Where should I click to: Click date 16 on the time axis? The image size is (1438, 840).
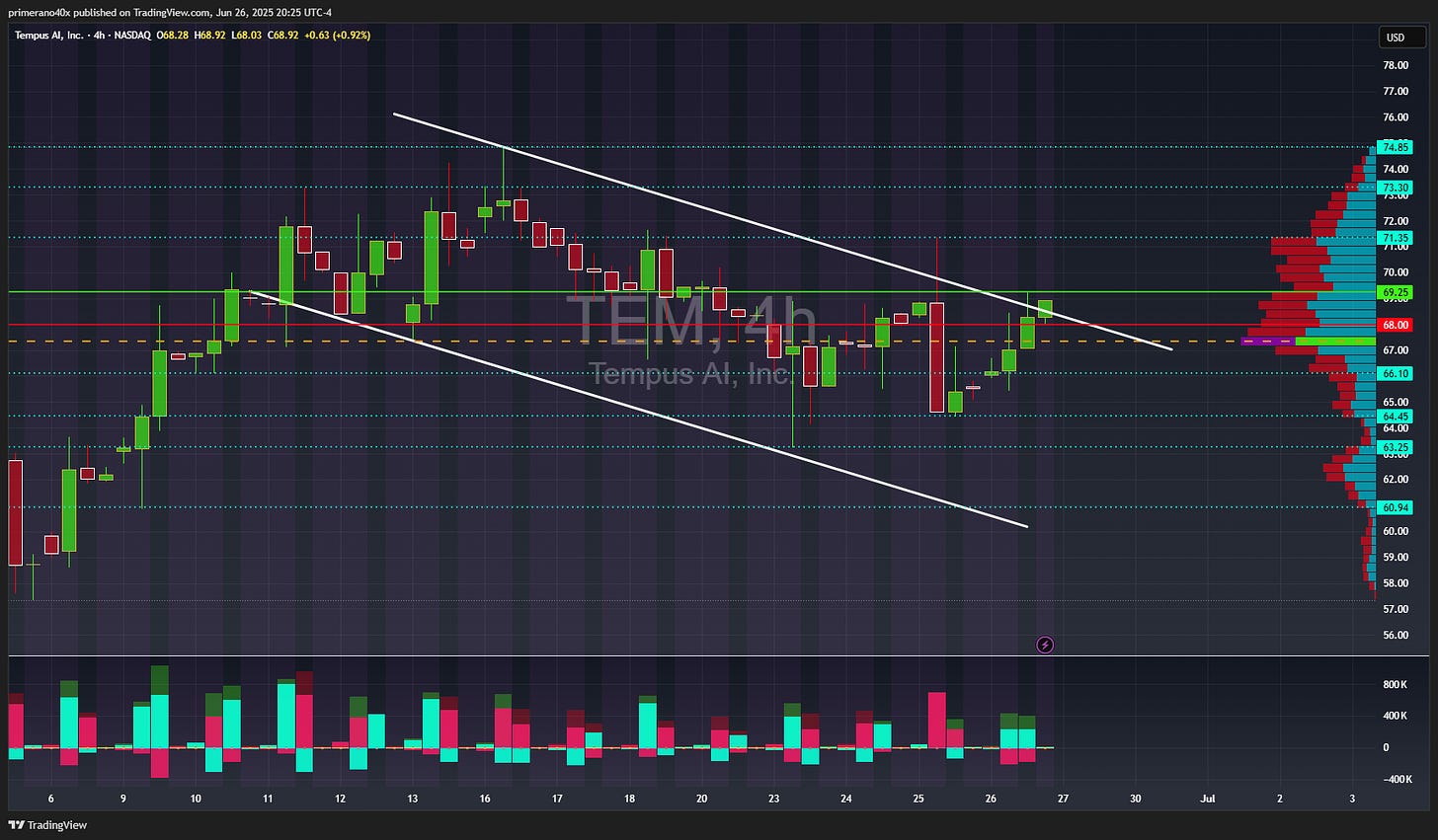[485, 798]
